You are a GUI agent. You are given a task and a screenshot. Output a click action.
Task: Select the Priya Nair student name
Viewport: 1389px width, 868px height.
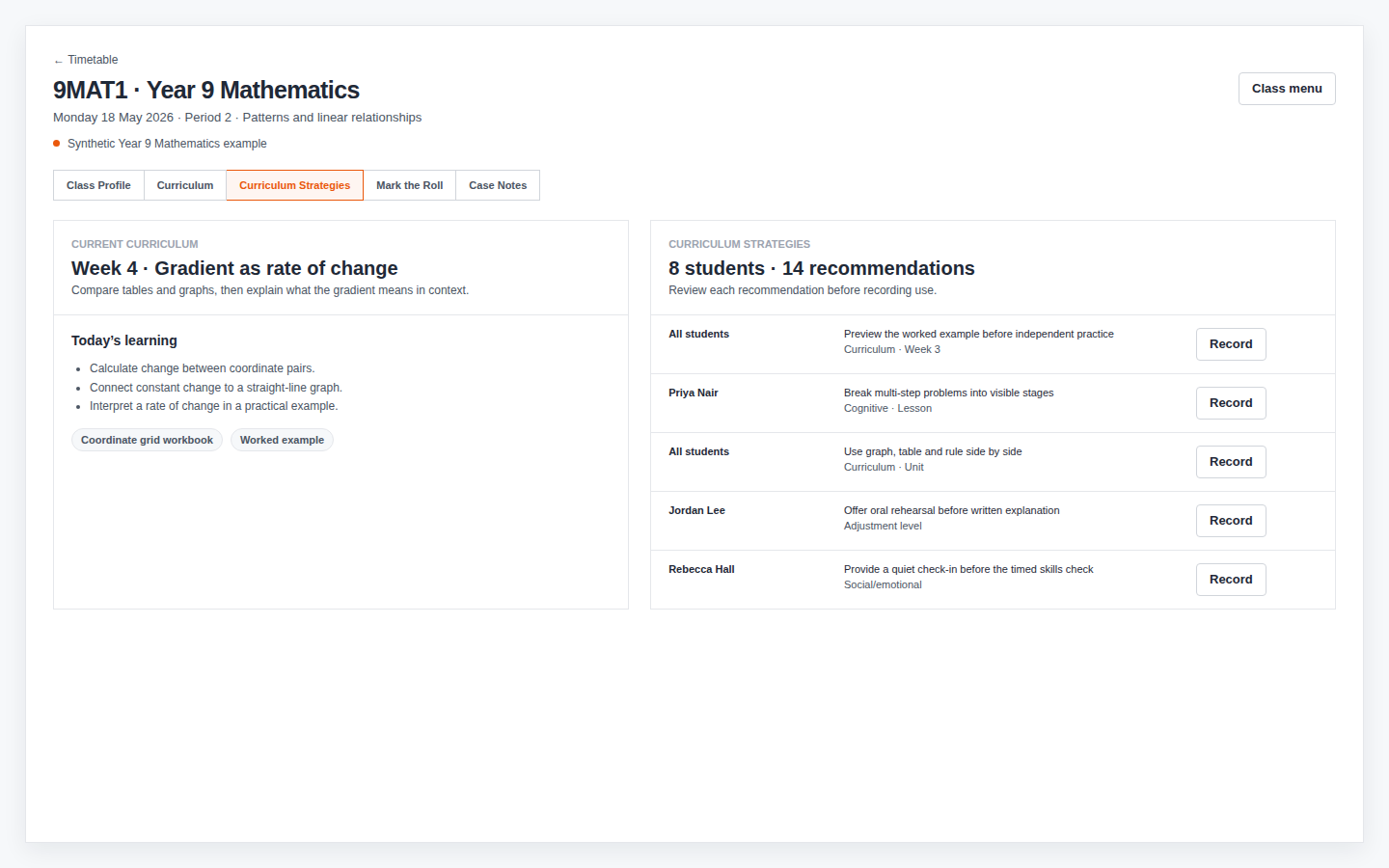pos(694,393)
